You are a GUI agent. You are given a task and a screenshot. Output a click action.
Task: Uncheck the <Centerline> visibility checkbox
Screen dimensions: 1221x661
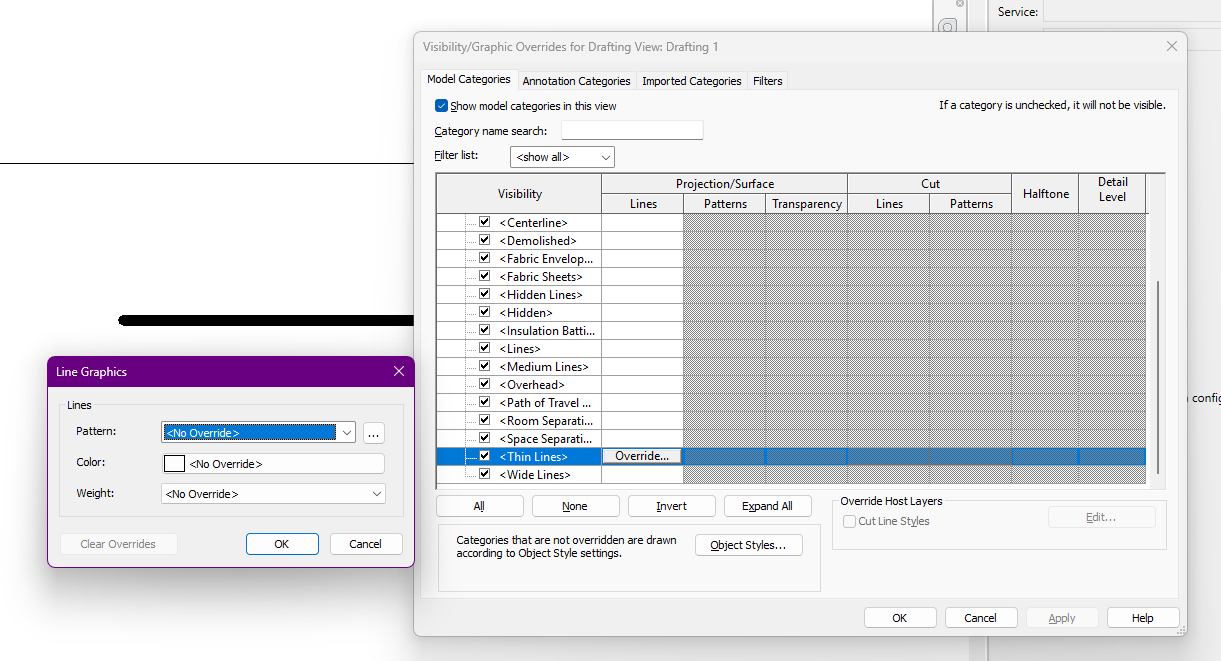click(x=484, y=222)
